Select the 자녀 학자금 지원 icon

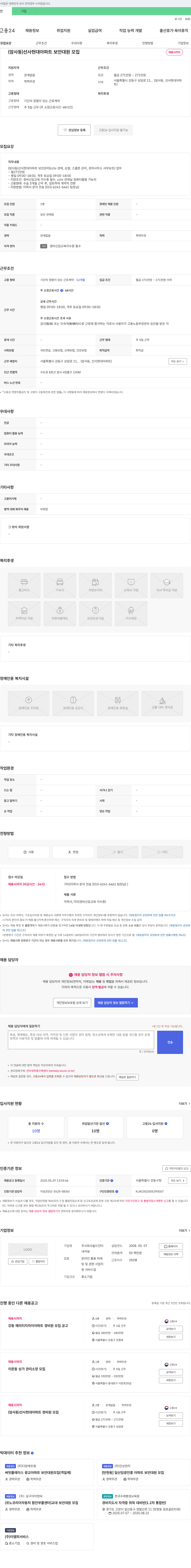pyautogui.click(x=167, y=585)
